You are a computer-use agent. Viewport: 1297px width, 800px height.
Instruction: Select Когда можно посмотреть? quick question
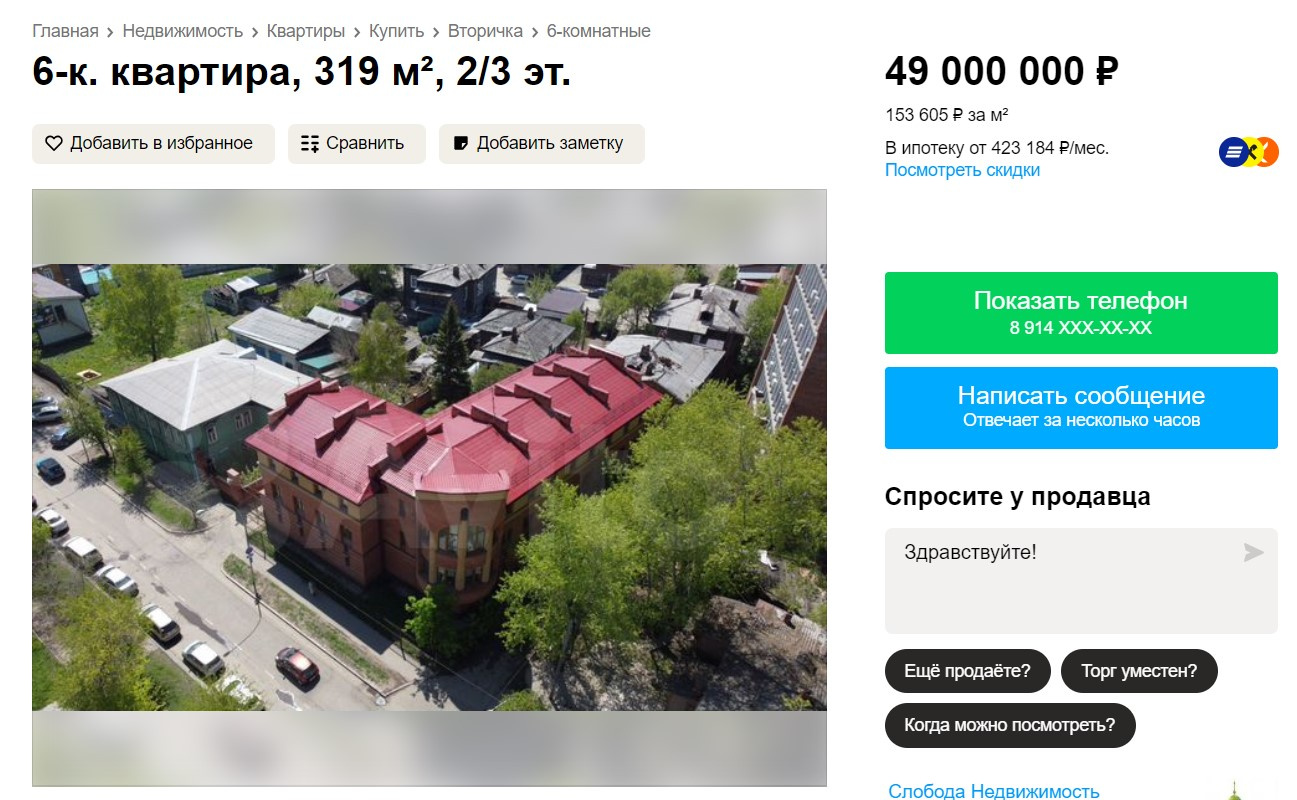(1010, 726)
